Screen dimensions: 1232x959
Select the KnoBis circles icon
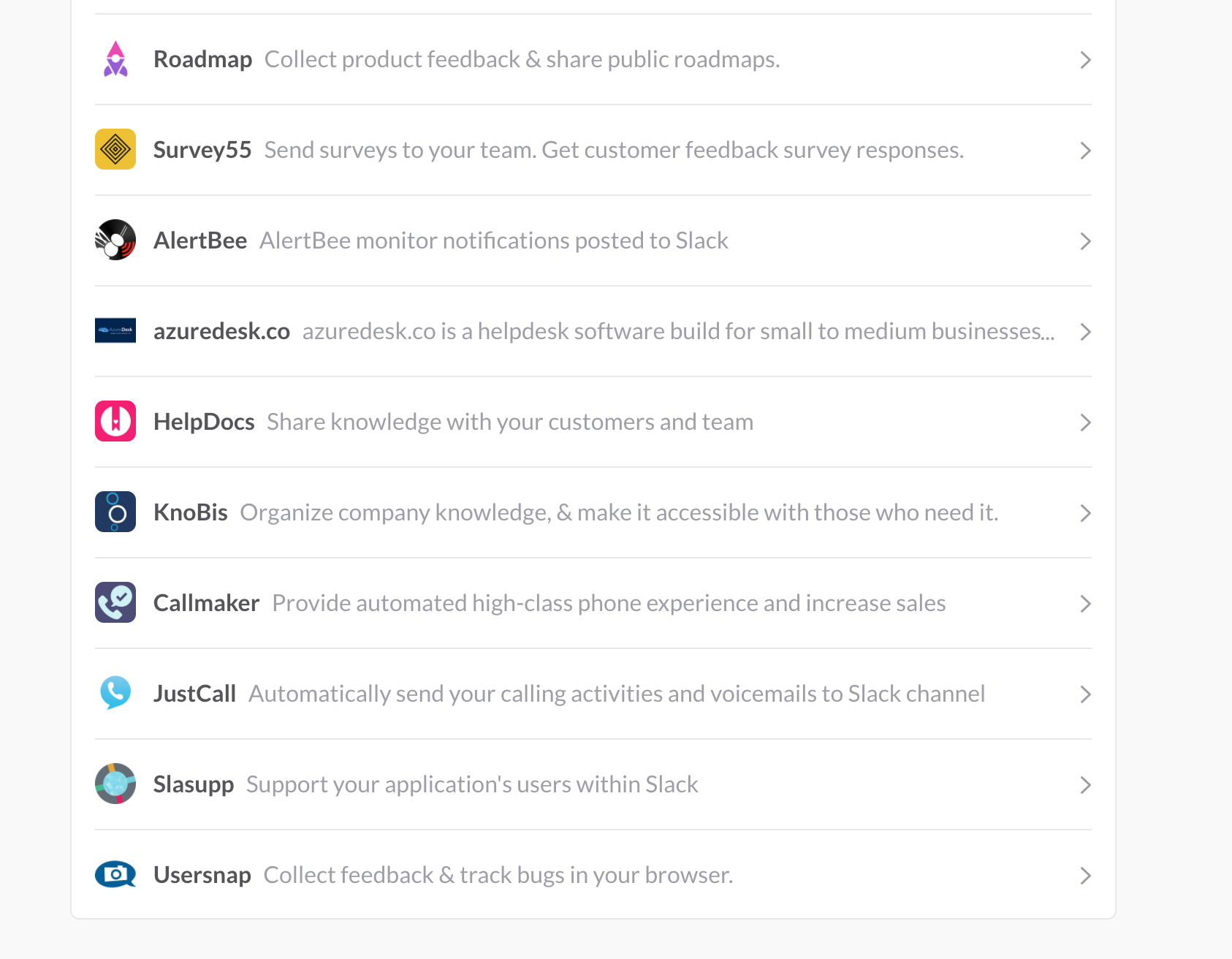(x=115, y=512)
